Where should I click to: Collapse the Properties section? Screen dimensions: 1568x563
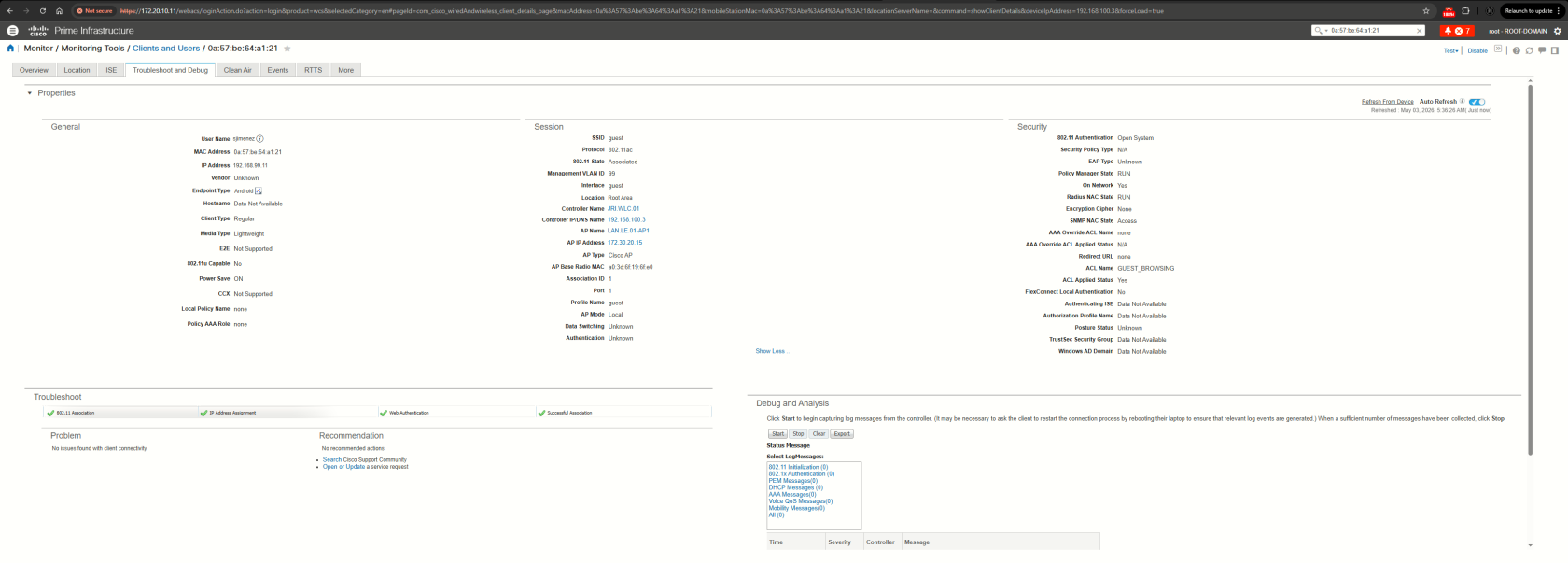pyautogui.click(x=30, y=93)
